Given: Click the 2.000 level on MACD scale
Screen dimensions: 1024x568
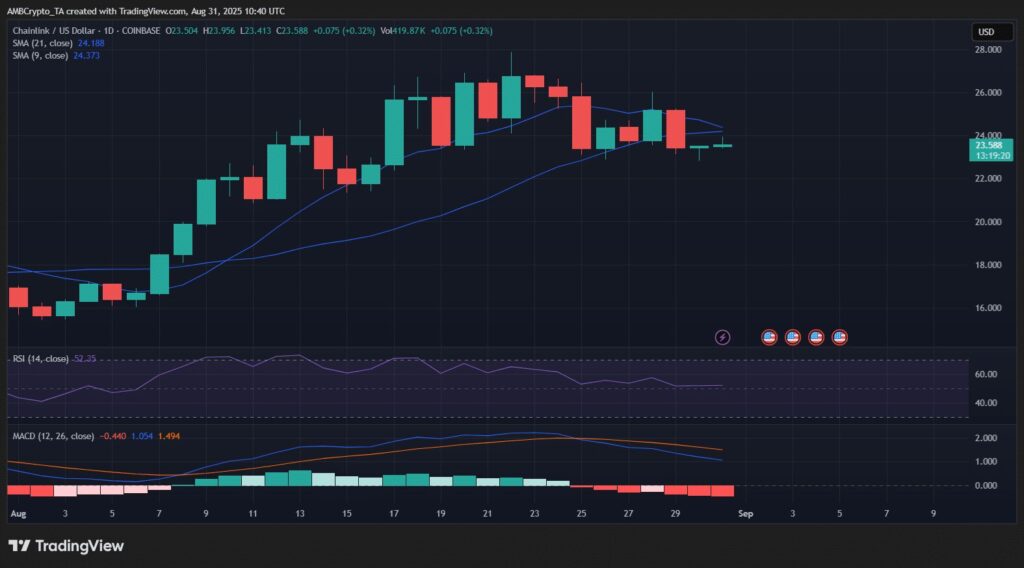Looking at the screenshot, I should coord(984,438).
